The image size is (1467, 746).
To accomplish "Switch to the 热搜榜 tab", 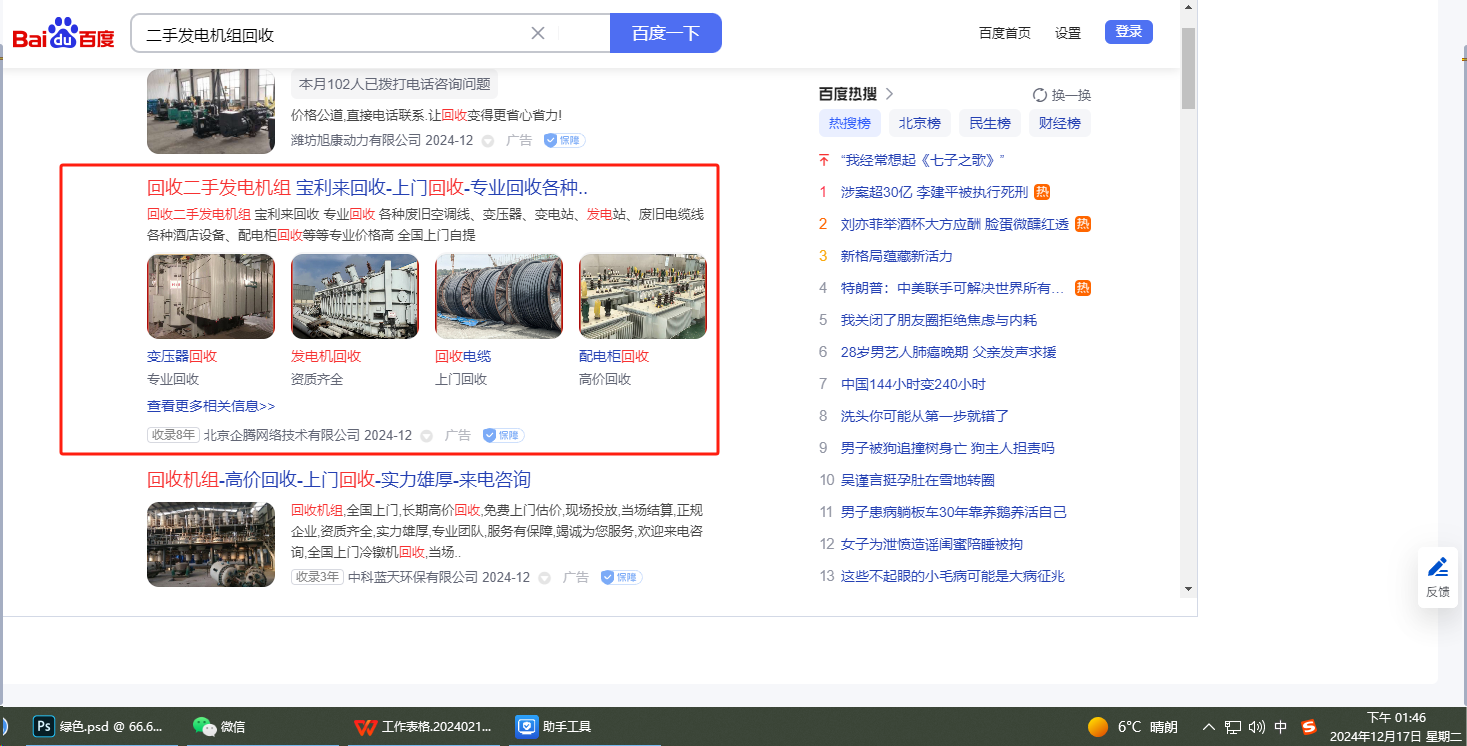I will click(x=850, y=123).
